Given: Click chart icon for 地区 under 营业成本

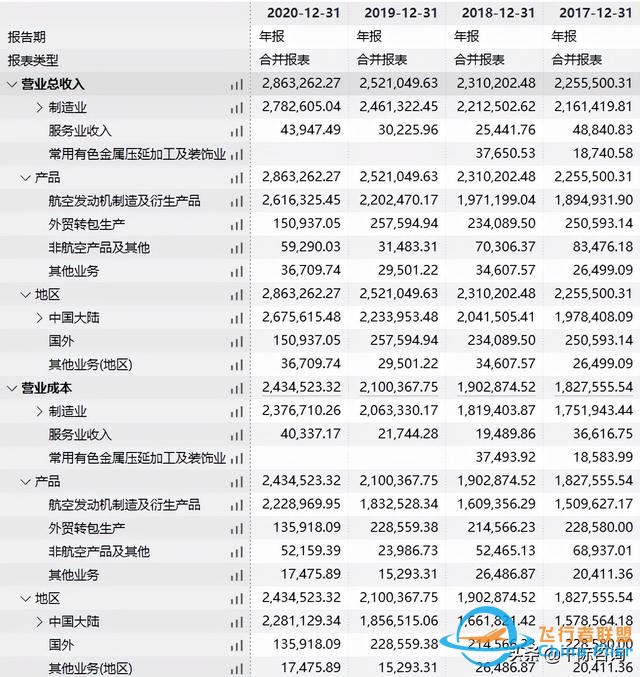Looking at the screenshot, I should click(237, 598).
